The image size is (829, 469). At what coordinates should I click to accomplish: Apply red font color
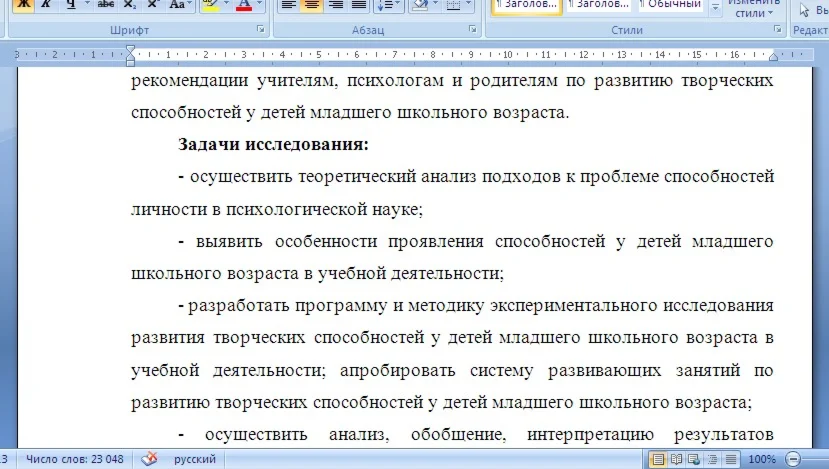coord(244,5)
